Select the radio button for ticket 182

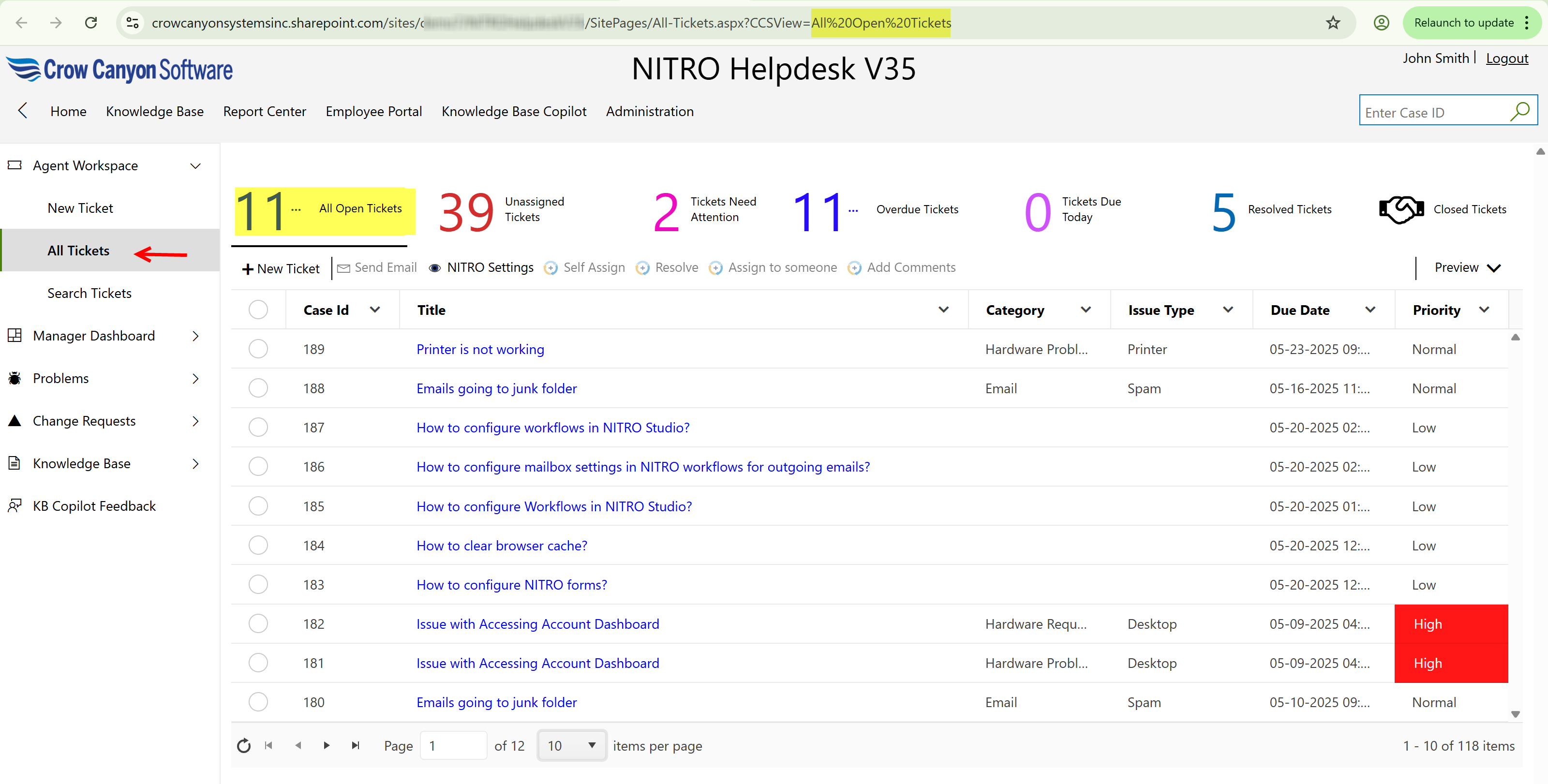[x=258, y=623]
